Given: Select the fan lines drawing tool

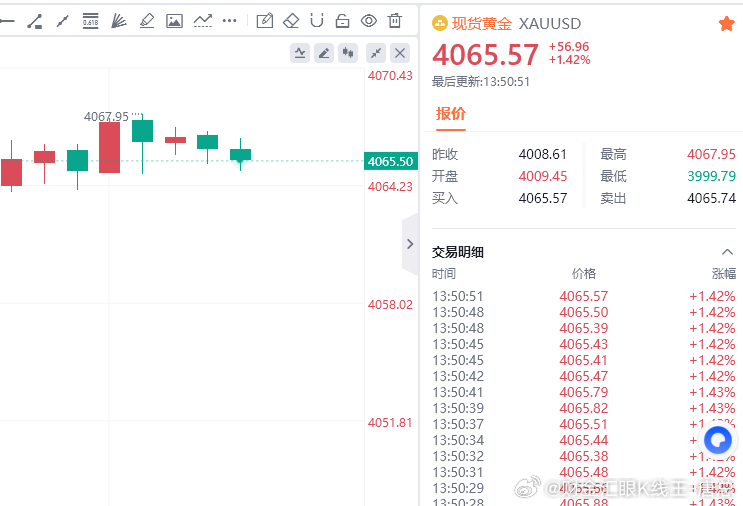Looking at the screenshot, I should pos(118,21).
